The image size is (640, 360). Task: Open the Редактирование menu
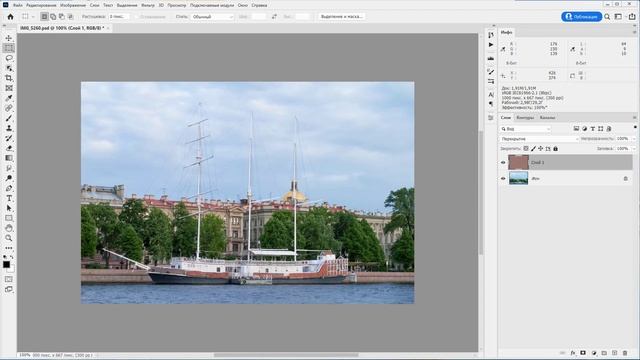(x=41, y=5)
